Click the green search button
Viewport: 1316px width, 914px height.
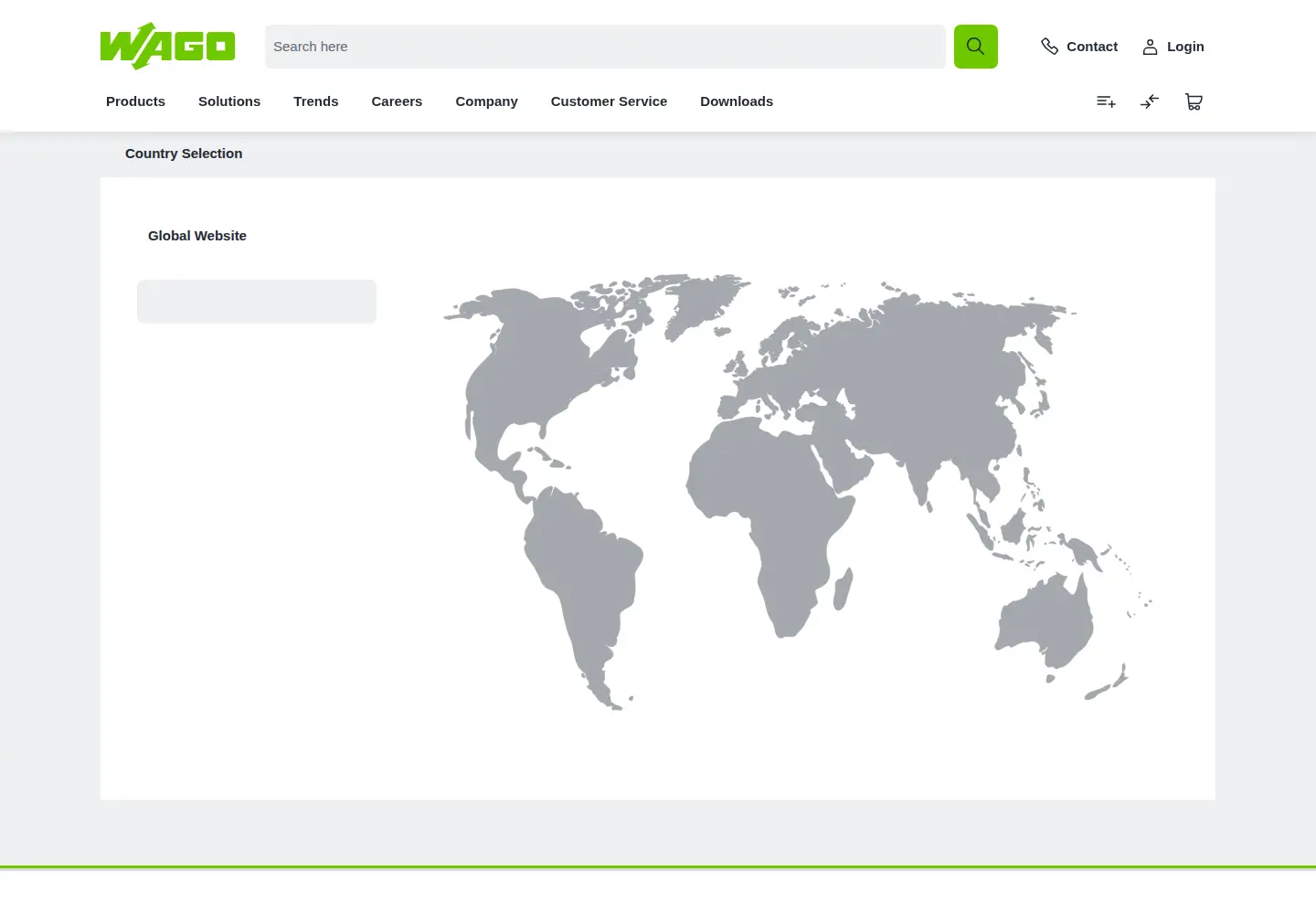click(976, 47)
